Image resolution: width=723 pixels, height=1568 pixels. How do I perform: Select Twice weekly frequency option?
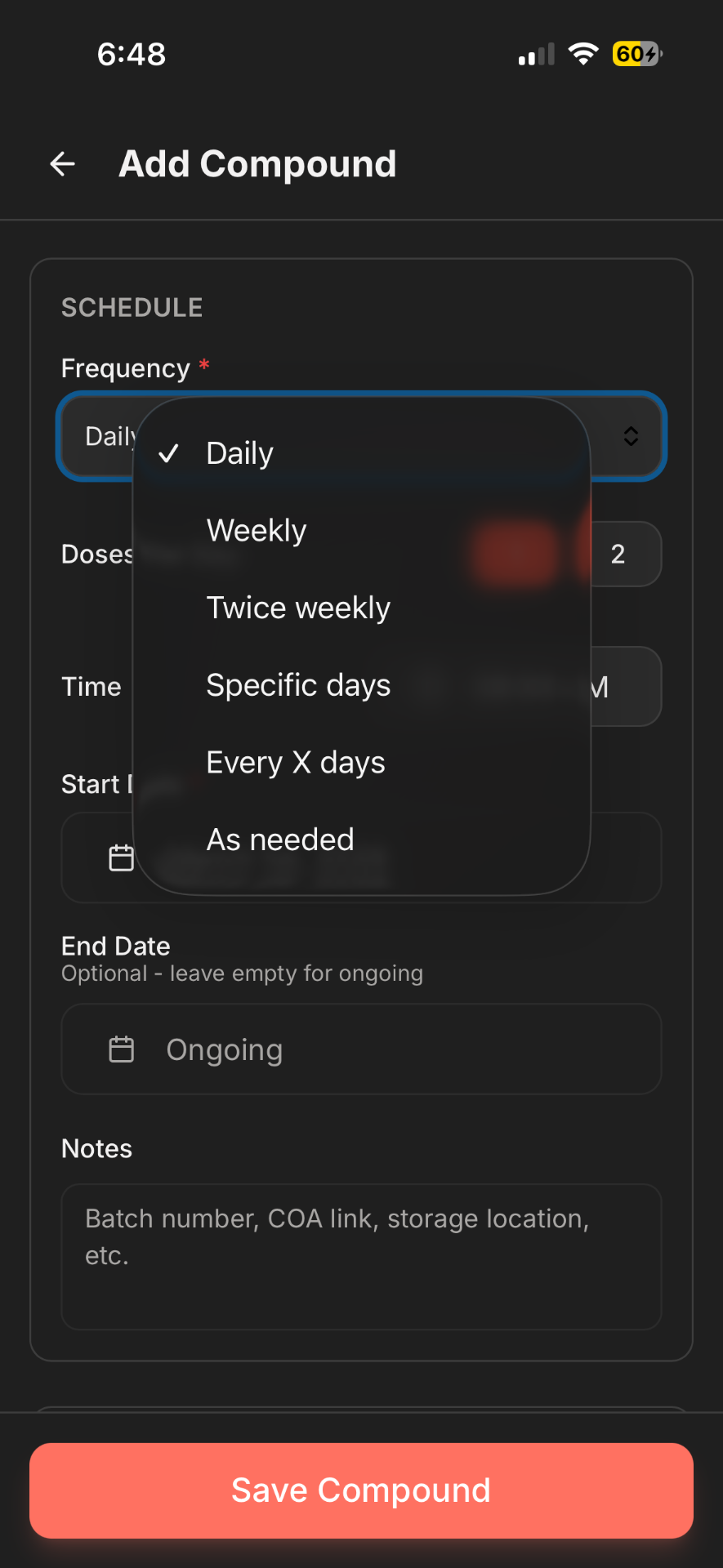click(x=297, y=608)
